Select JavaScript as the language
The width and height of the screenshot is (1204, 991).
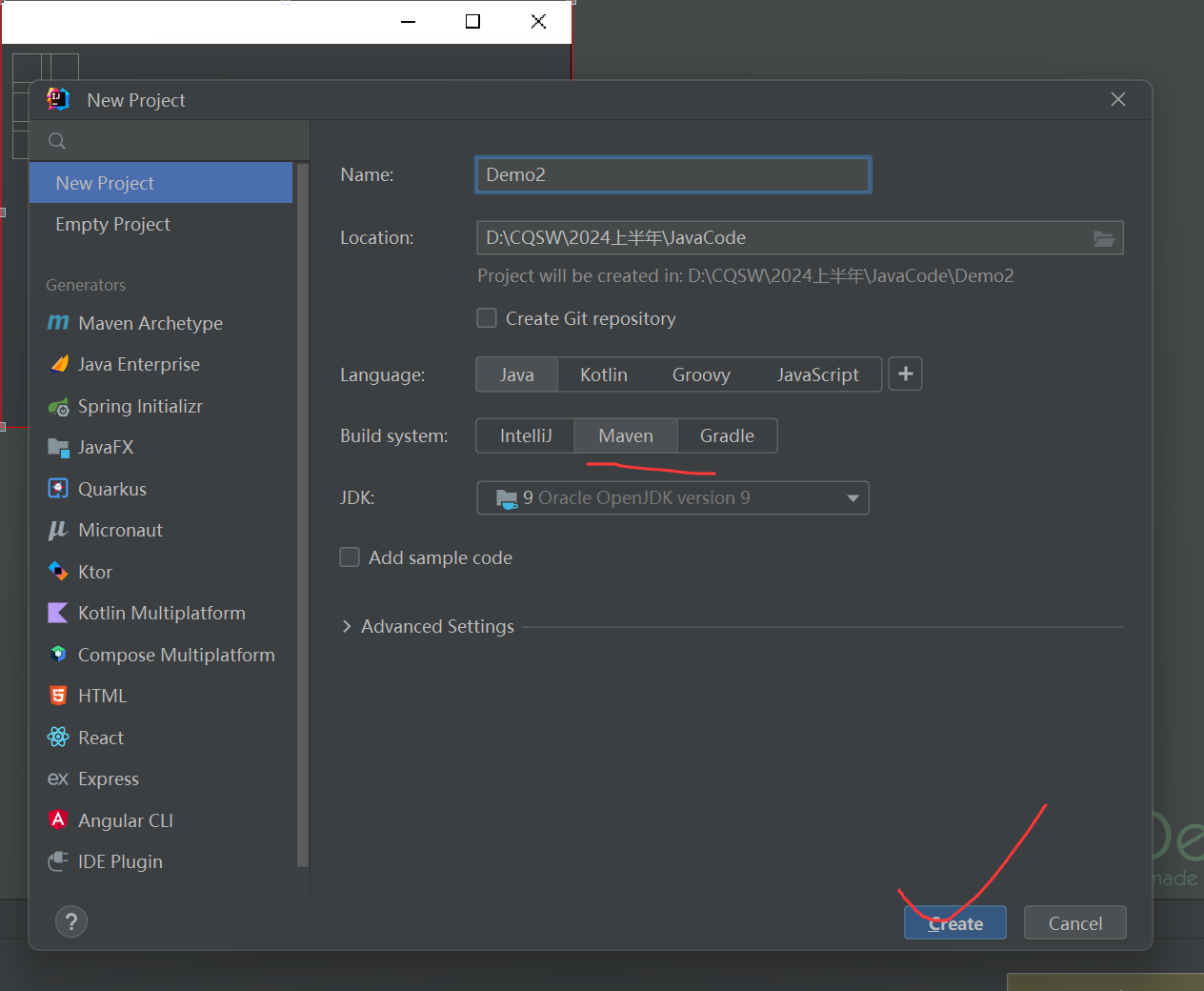point(817,374)
